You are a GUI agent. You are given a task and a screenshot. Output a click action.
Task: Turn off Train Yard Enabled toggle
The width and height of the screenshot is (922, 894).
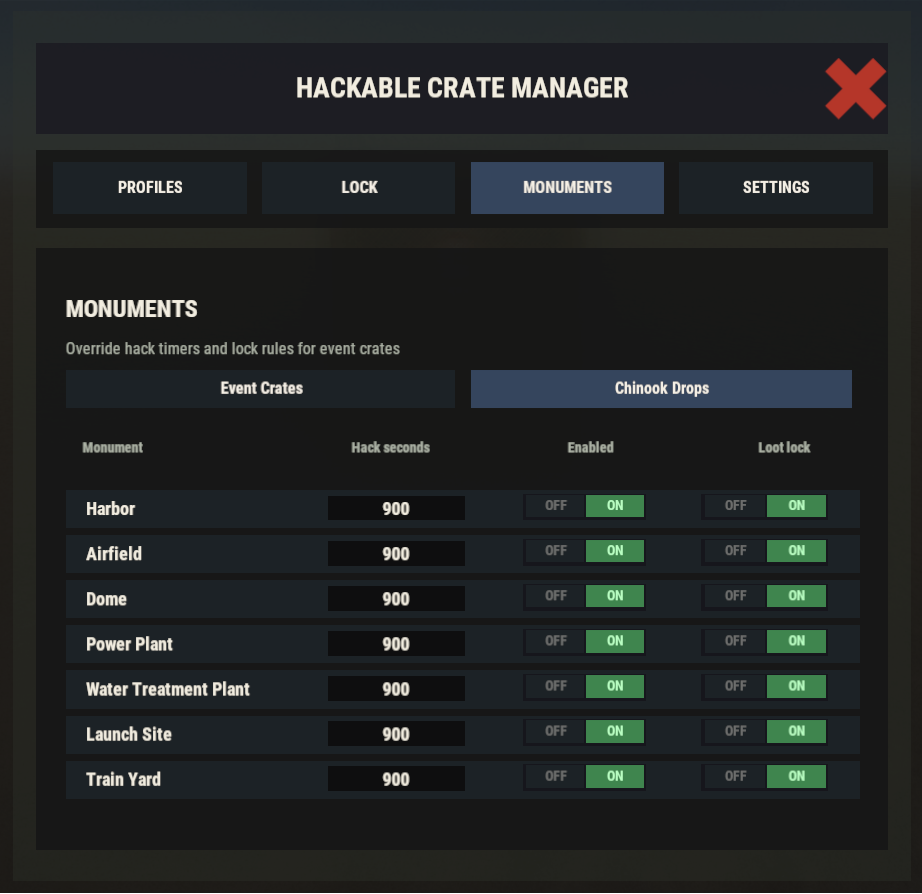click(556, 776)
